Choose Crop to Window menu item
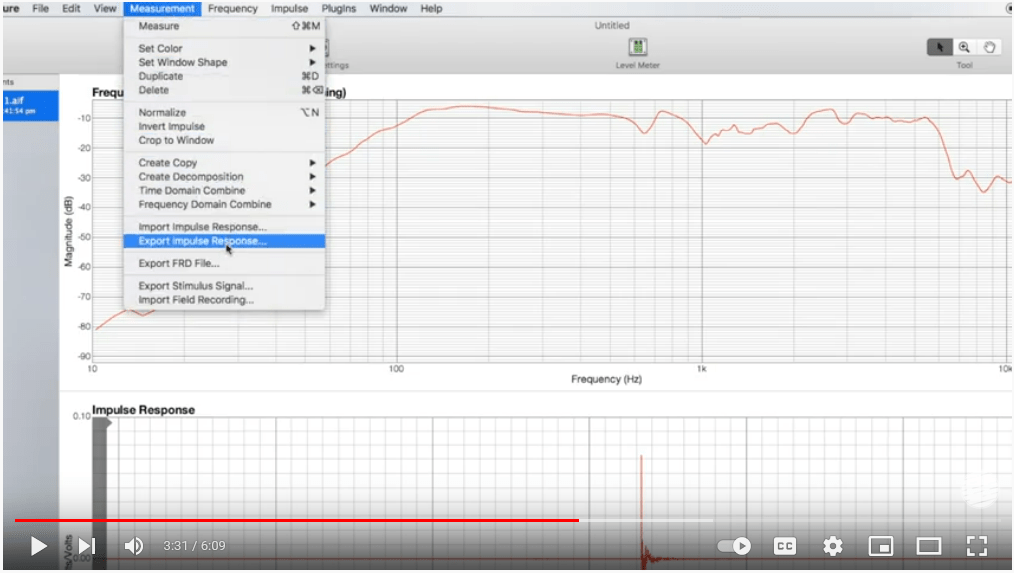Screen dimensions: 1014x573 224,140
